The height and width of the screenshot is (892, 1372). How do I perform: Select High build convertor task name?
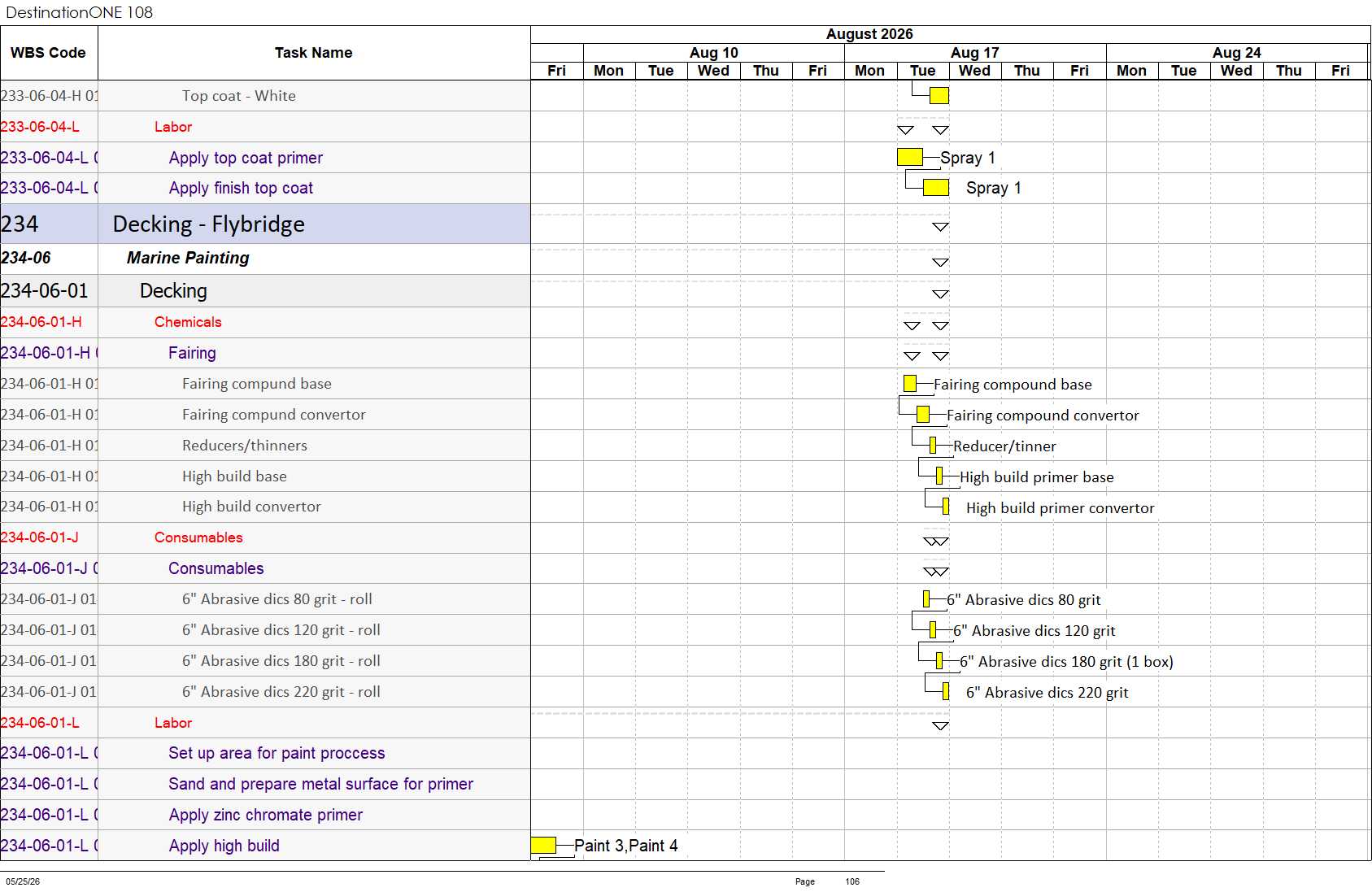(251, 507)
